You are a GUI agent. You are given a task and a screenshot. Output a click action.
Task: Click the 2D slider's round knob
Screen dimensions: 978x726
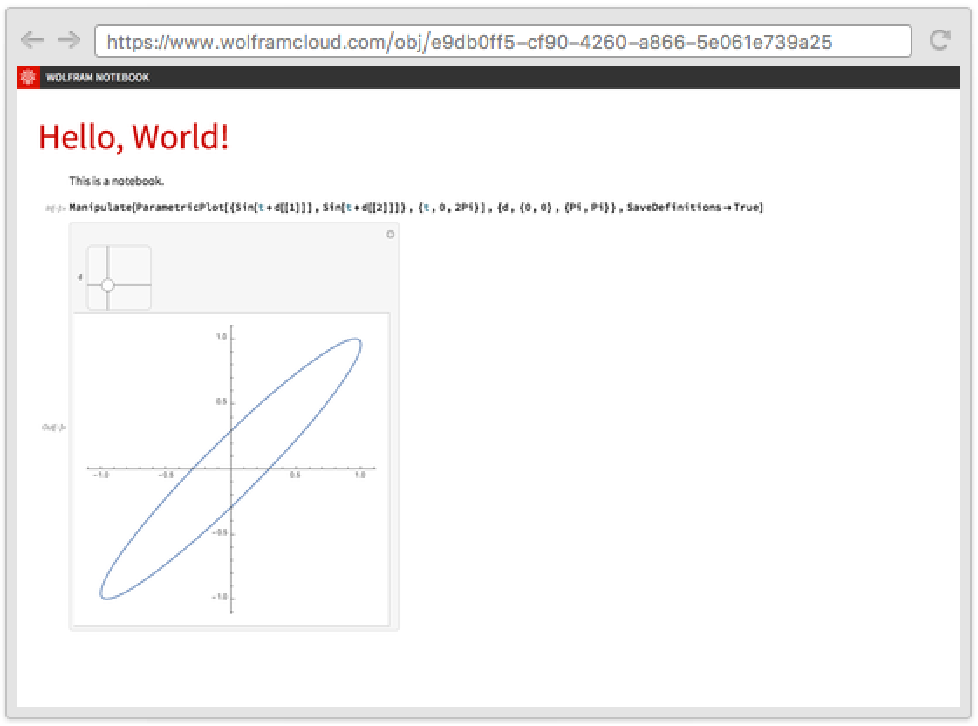[x=108, y=285]
